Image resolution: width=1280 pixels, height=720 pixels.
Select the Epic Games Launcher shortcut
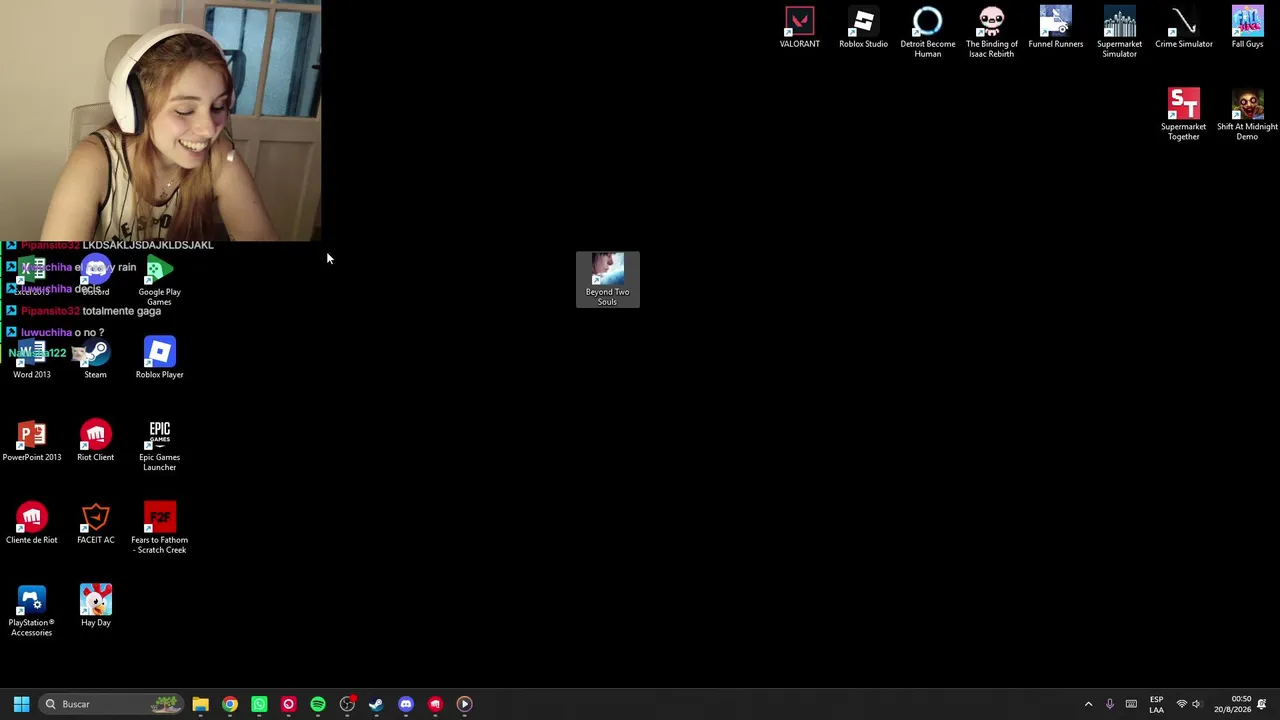click(159, 447)
